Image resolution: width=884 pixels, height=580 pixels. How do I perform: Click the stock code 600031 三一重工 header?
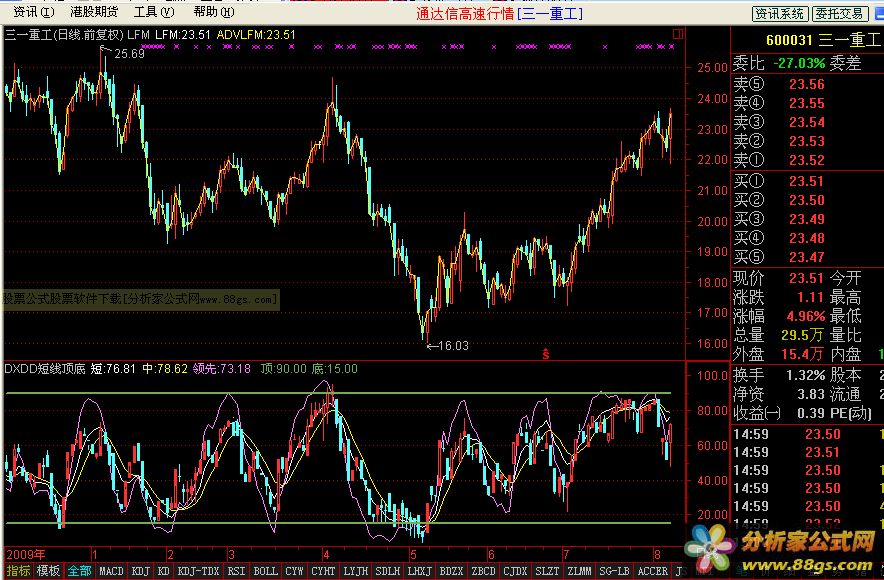(823, 40)
